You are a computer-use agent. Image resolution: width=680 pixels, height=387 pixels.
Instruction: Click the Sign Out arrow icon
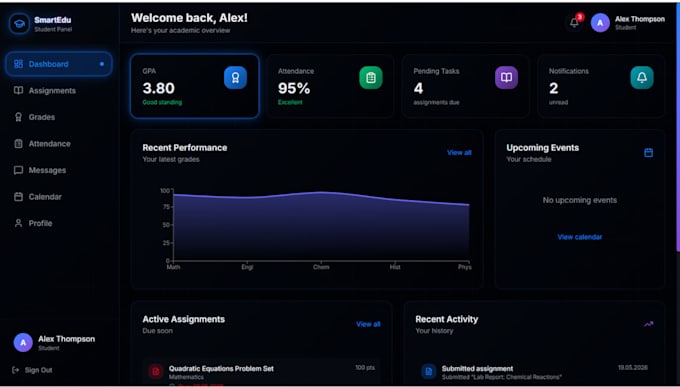click(x=16, y=370)
